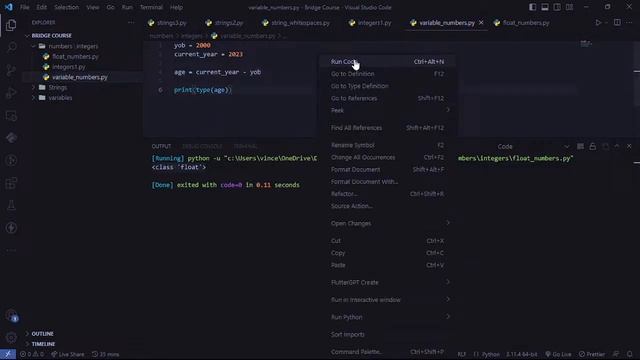Screen dimensions: 640x360
Task: Open Command Palette from context menu
Action: point(387,352)
